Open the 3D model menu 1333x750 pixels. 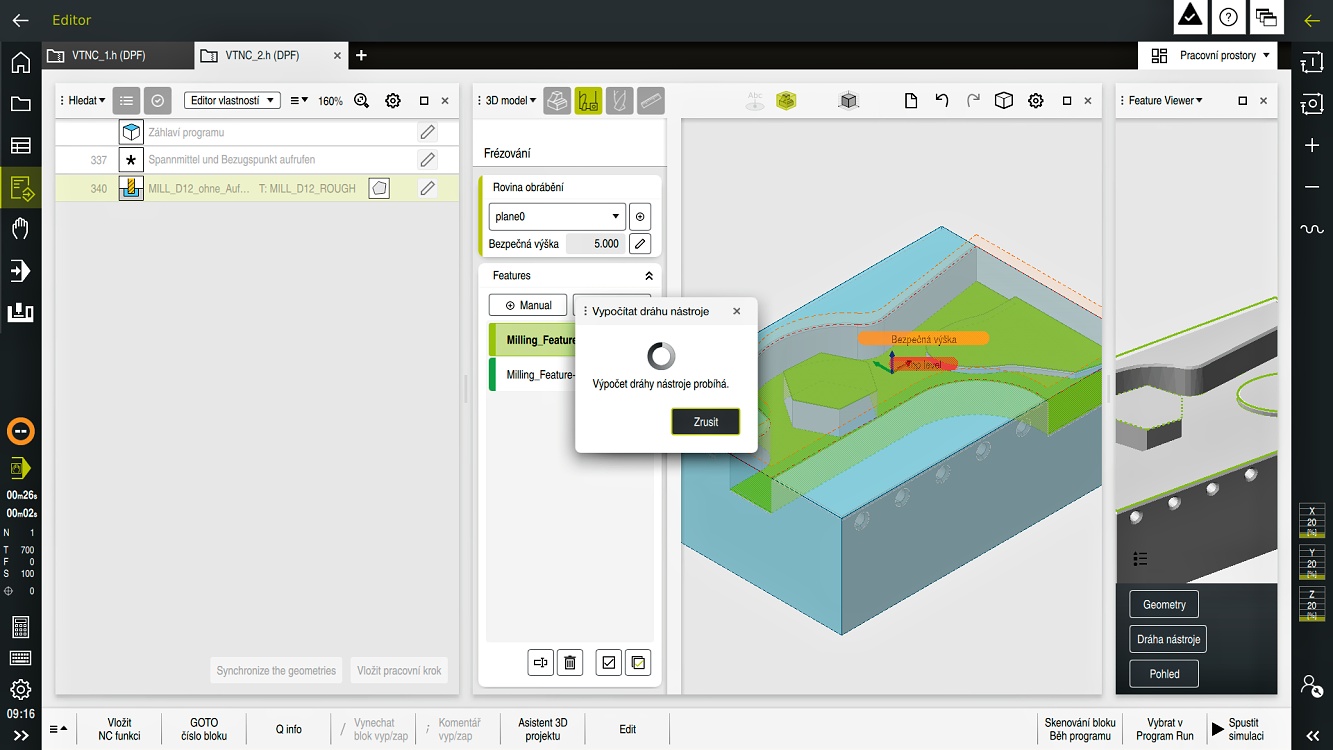[511, 101]
